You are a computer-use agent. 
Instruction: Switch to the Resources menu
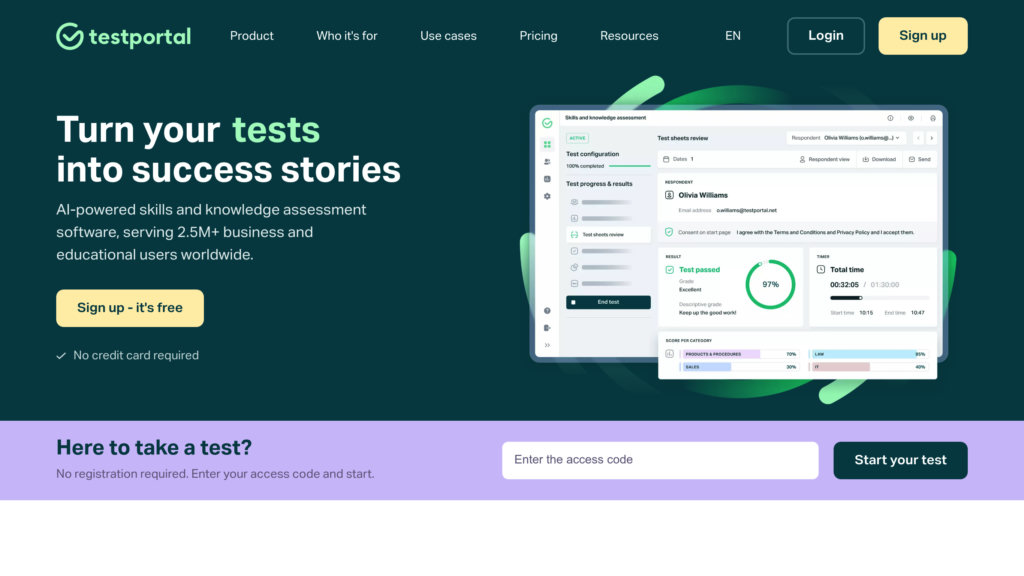pyautogui.click(x=628, y=36)
